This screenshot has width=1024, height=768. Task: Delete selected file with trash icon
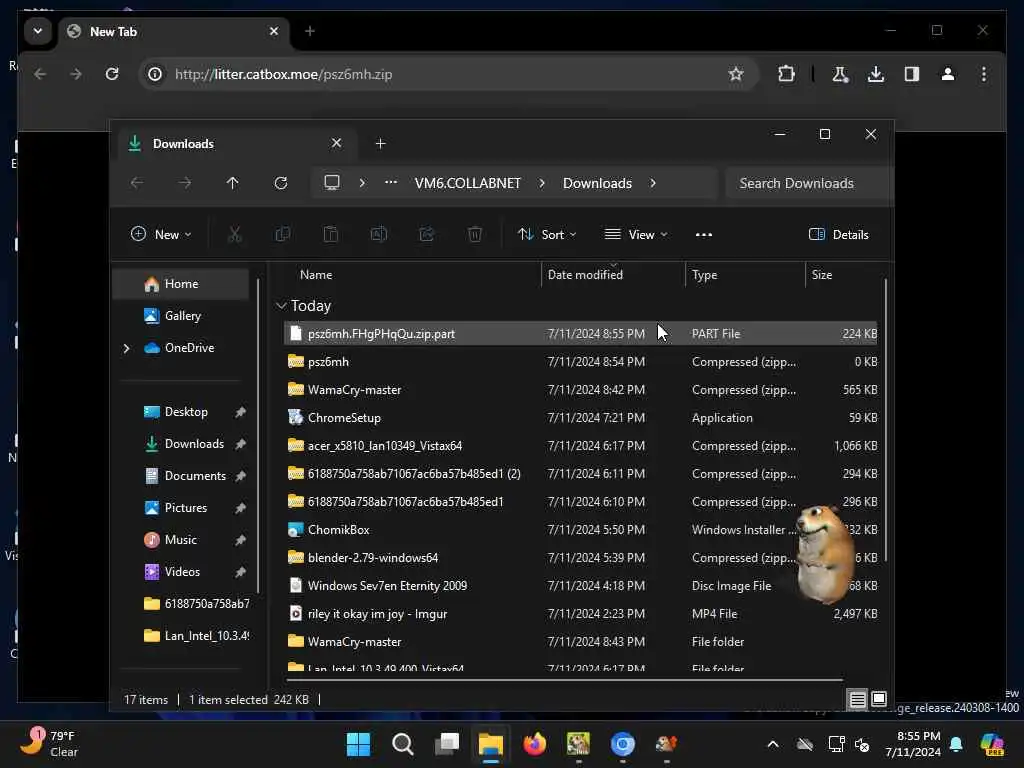point(475,234)
